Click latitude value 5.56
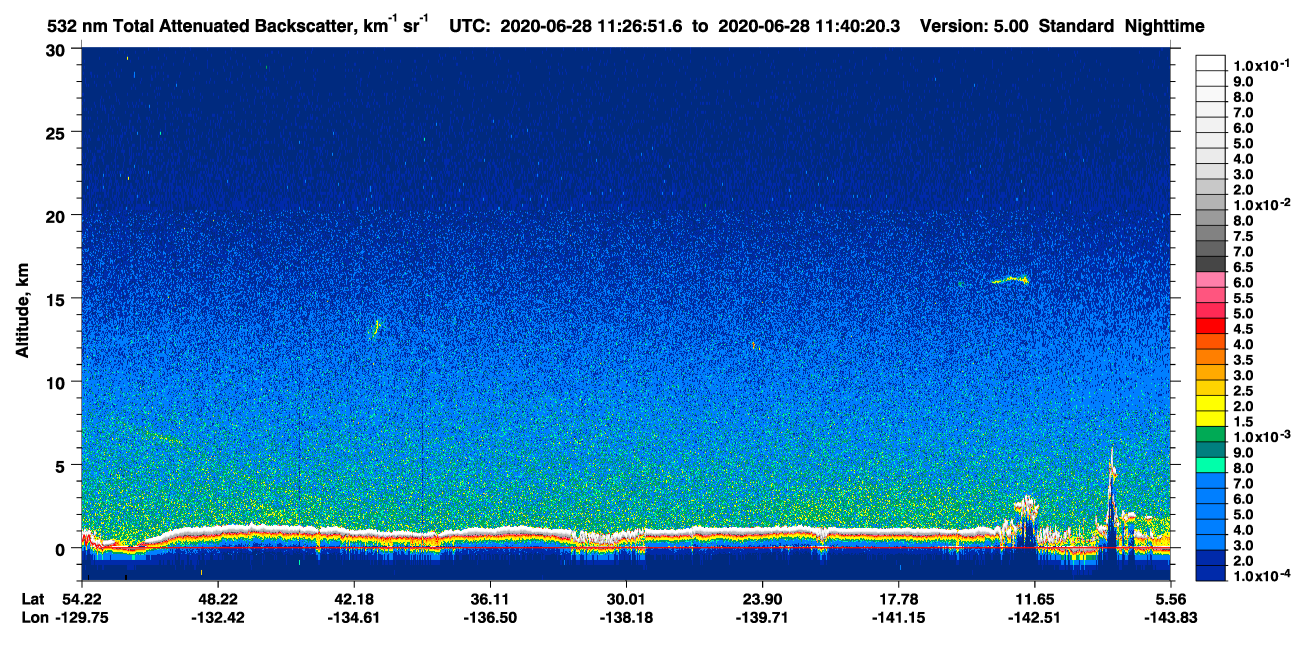Viewport: 1300px width, 667px height. pyautogui.click(x=1170, y=599)
